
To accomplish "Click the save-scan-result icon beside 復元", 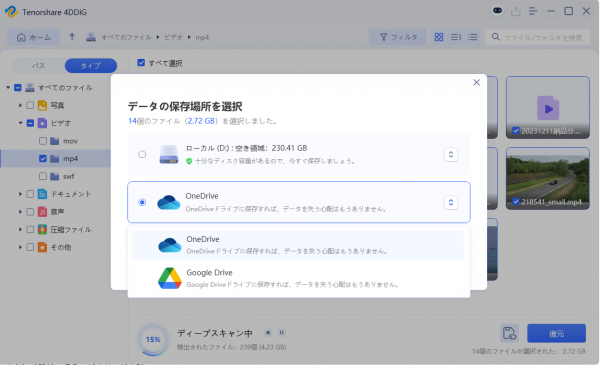I will click(509, 333).
